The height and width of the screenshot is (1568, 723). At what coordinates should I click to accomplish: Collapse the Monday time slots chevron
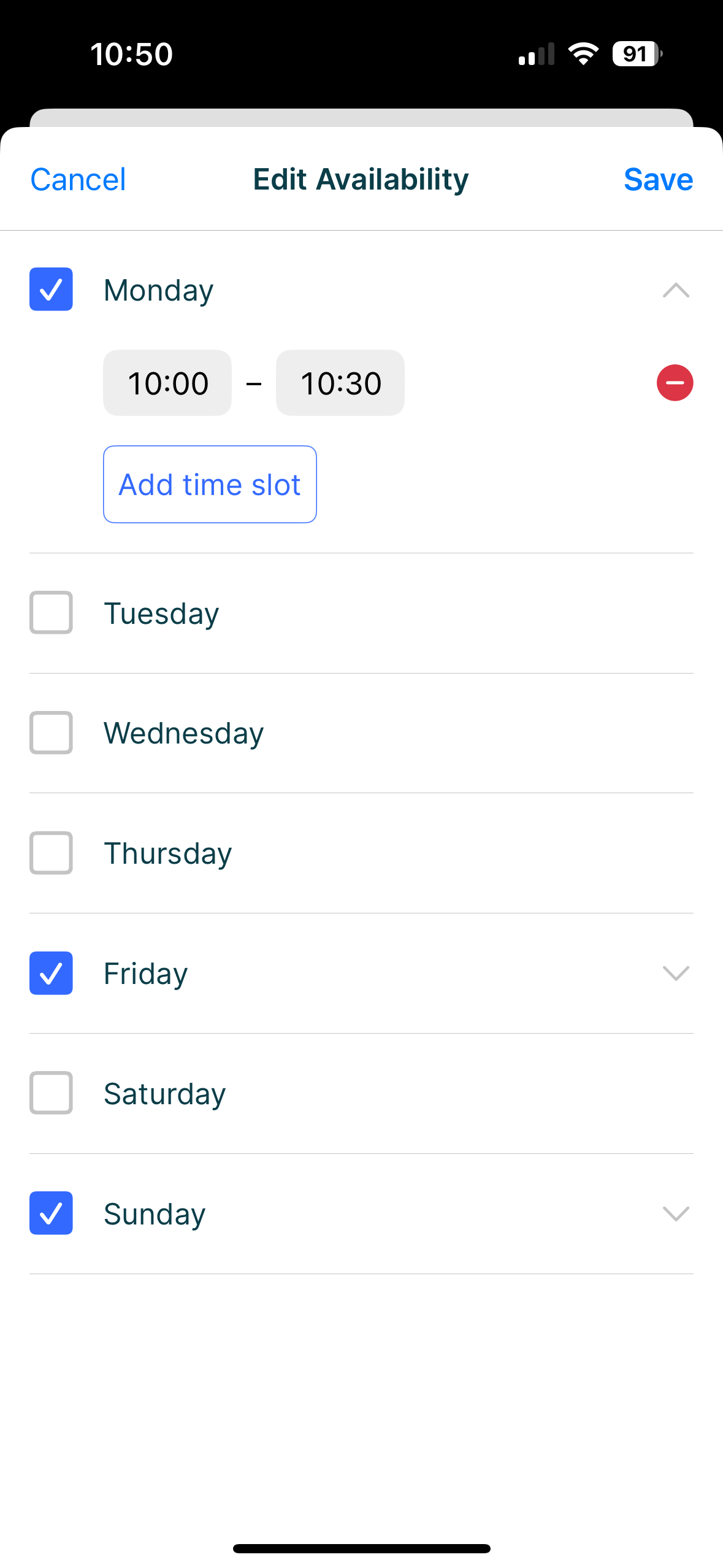[x=676, y=290]
